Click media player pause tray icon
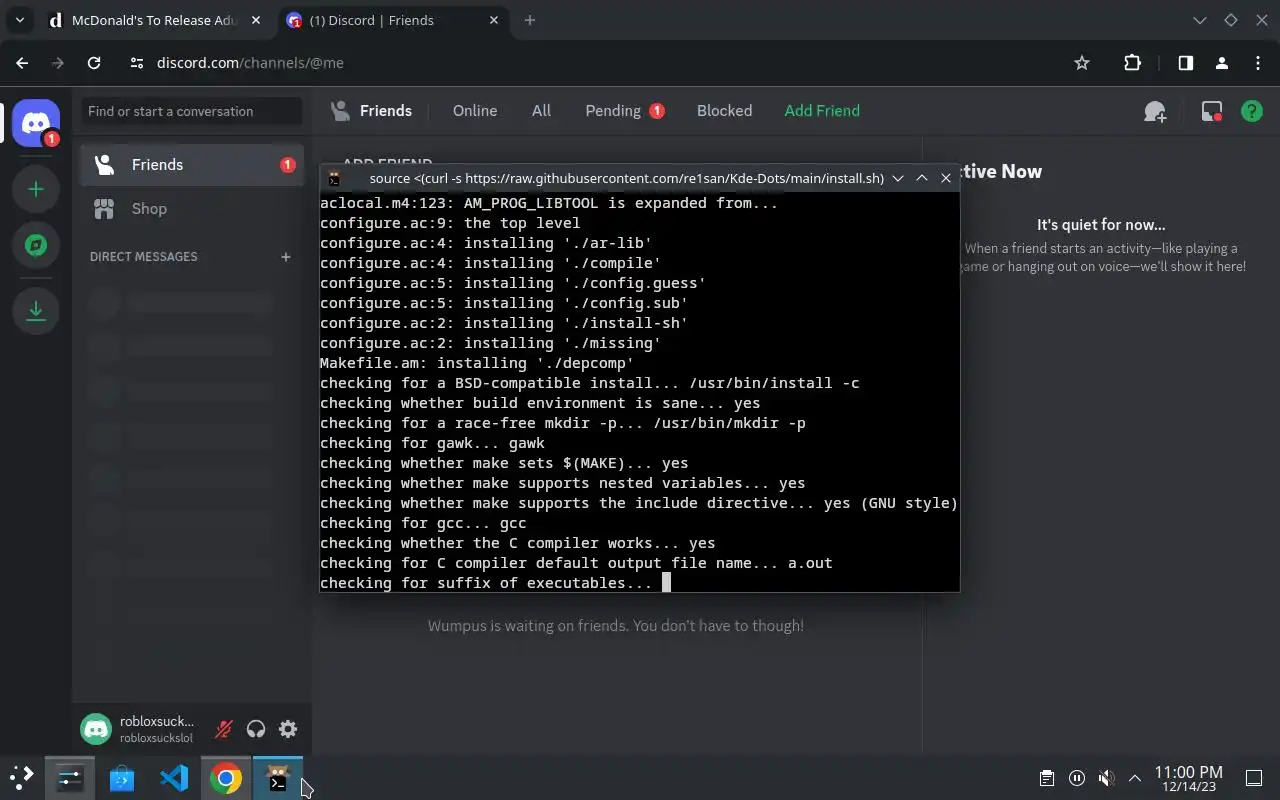The image size is (1280, 800). point(1077,778)
